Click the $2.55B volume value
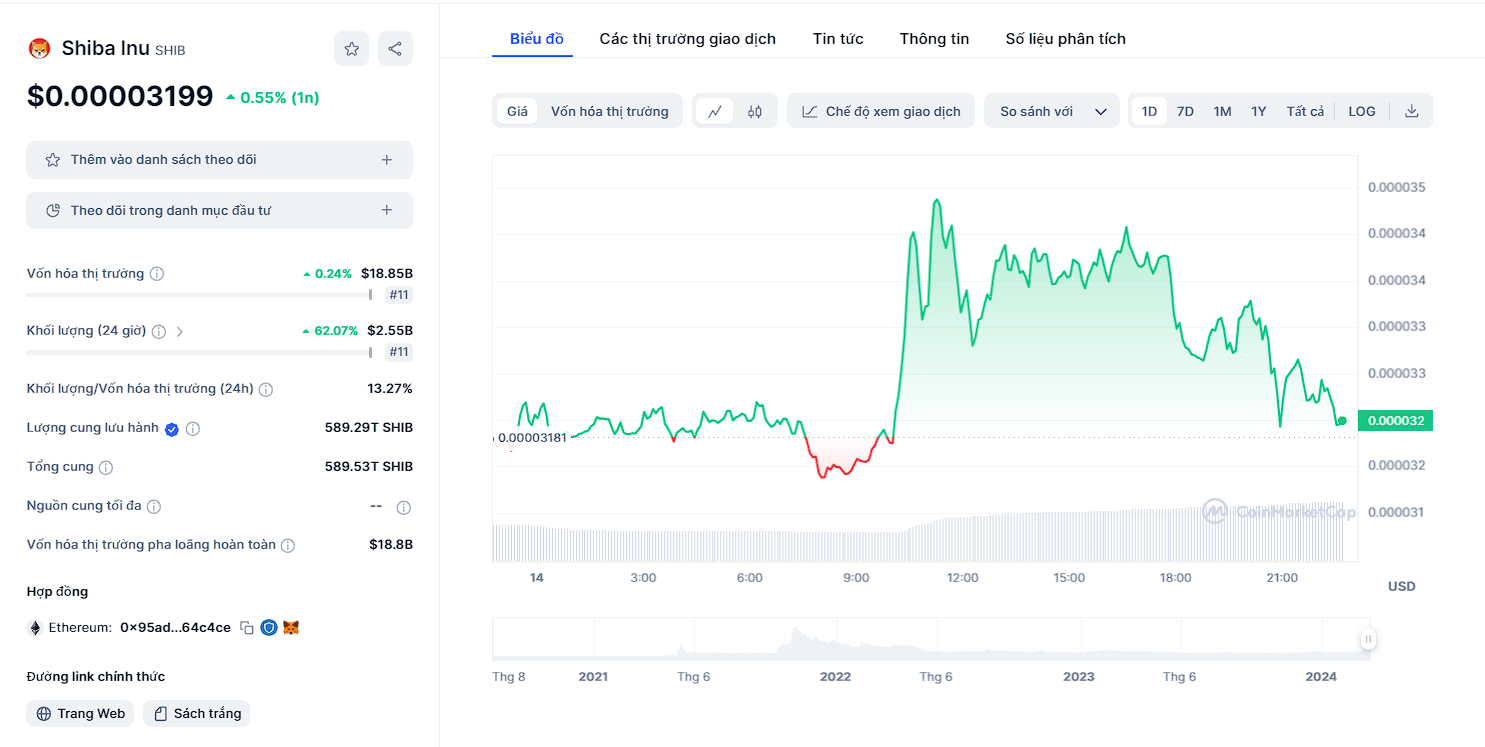1485x747 pixels. tap(390, 330)
